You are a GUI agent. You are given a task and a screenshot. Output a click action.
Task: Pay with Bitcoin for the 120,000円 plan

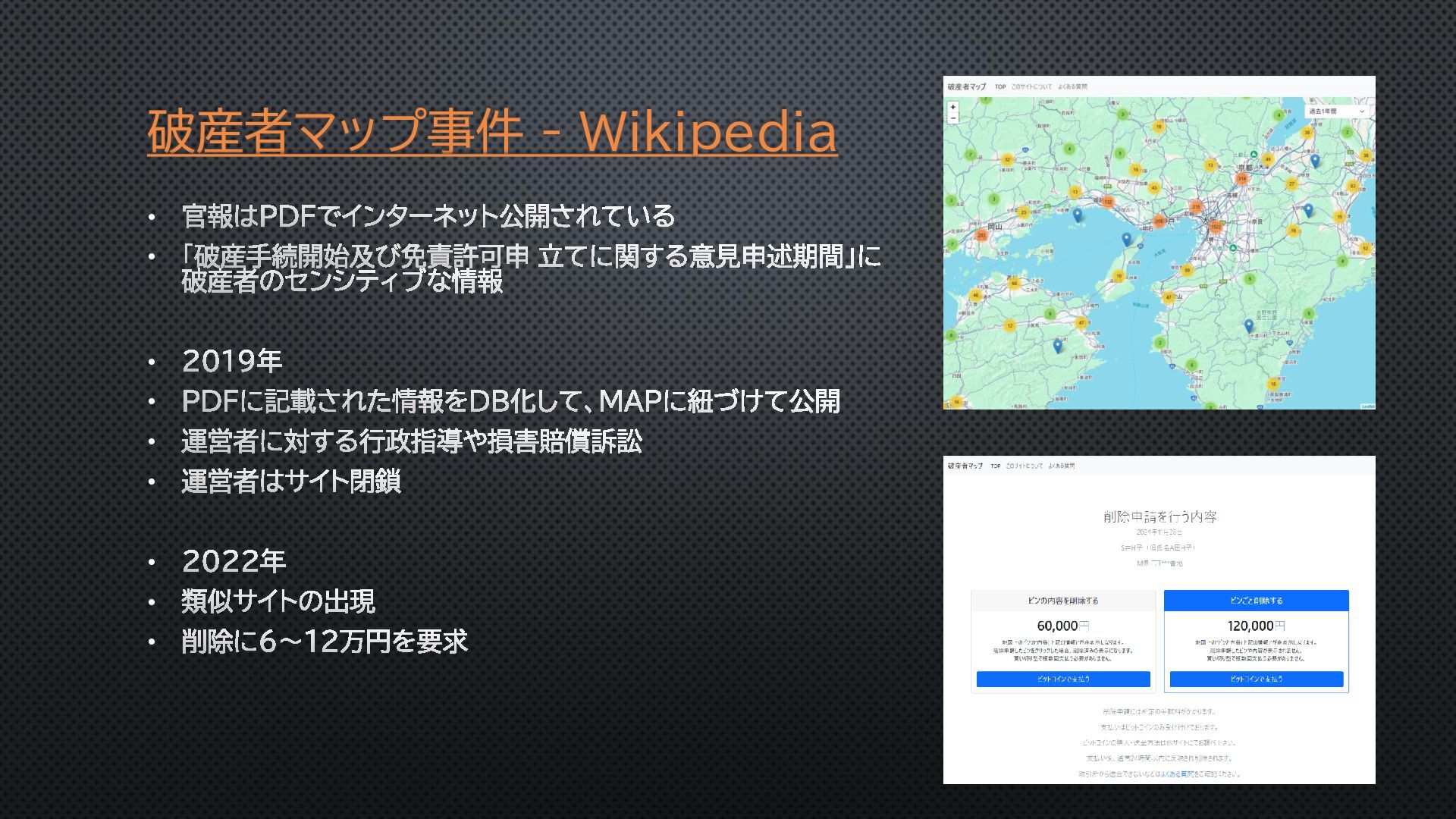[1257, 679]
